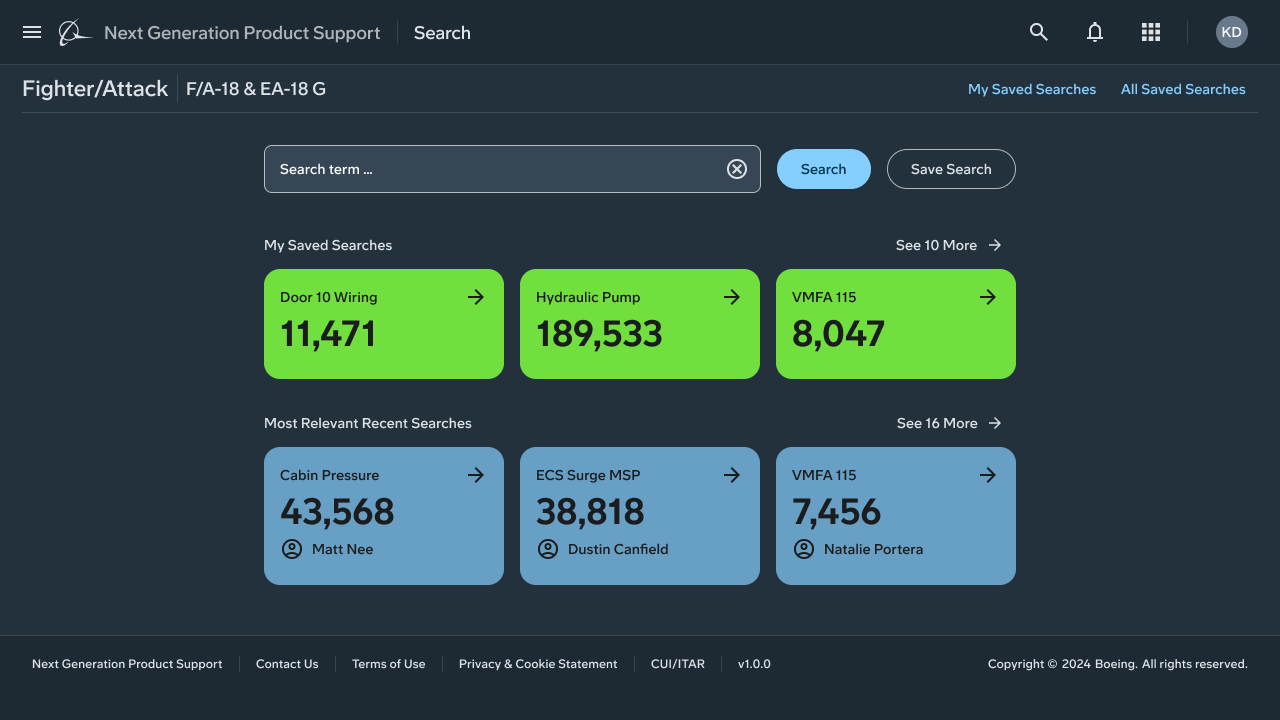Click v1.0.0 version label

pyautogui.click(x=754, y=664)
